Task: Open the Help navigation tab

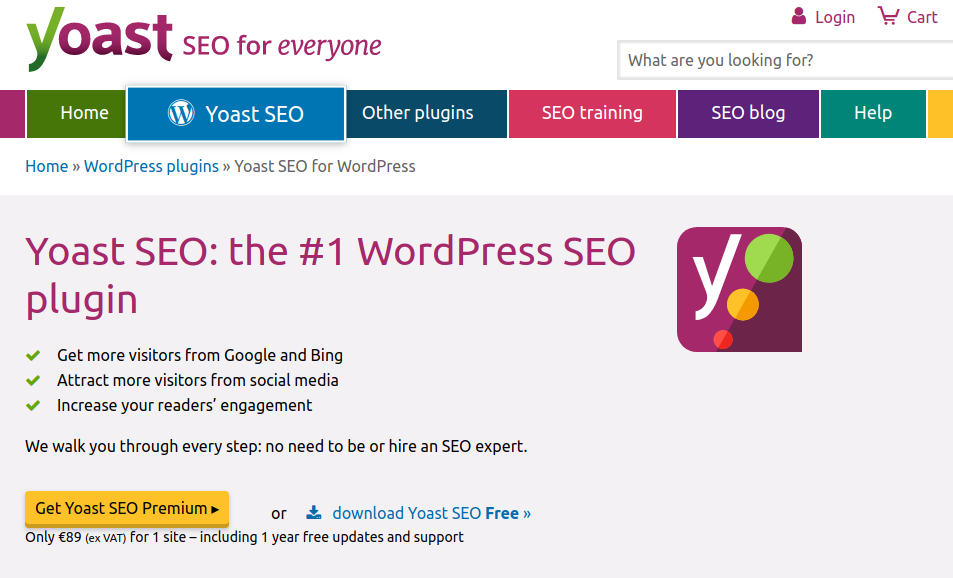Action: point(873,114)
